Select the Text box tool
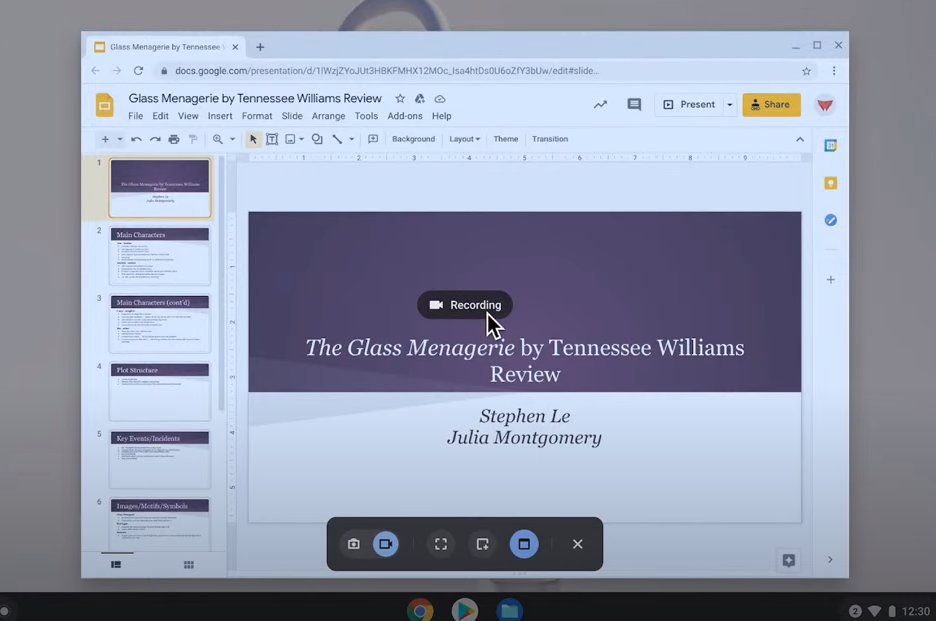This screenshot has width=936, height=621. pos(272,139)
